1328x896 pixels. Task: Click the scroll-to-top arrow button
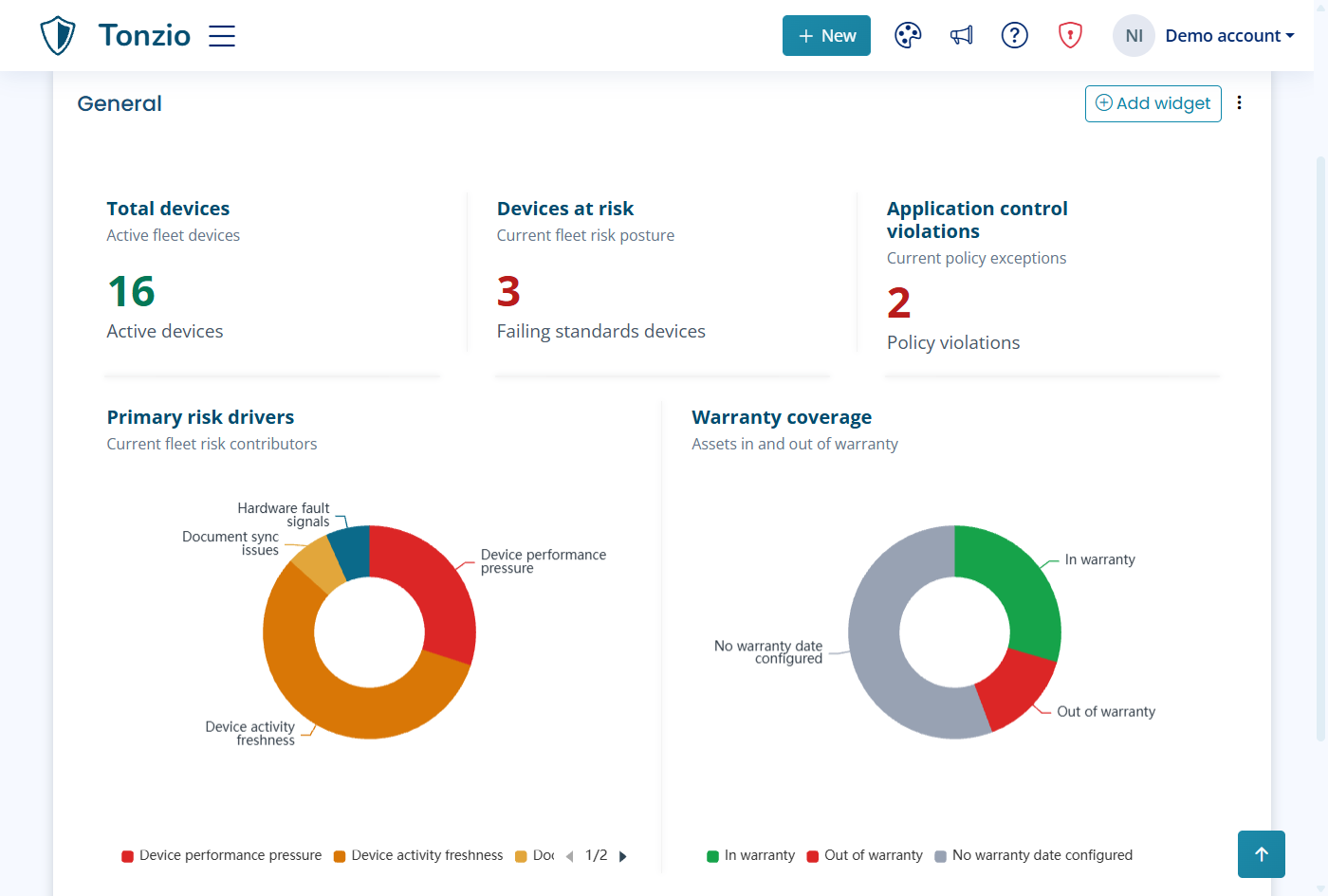pos(1262,854)
